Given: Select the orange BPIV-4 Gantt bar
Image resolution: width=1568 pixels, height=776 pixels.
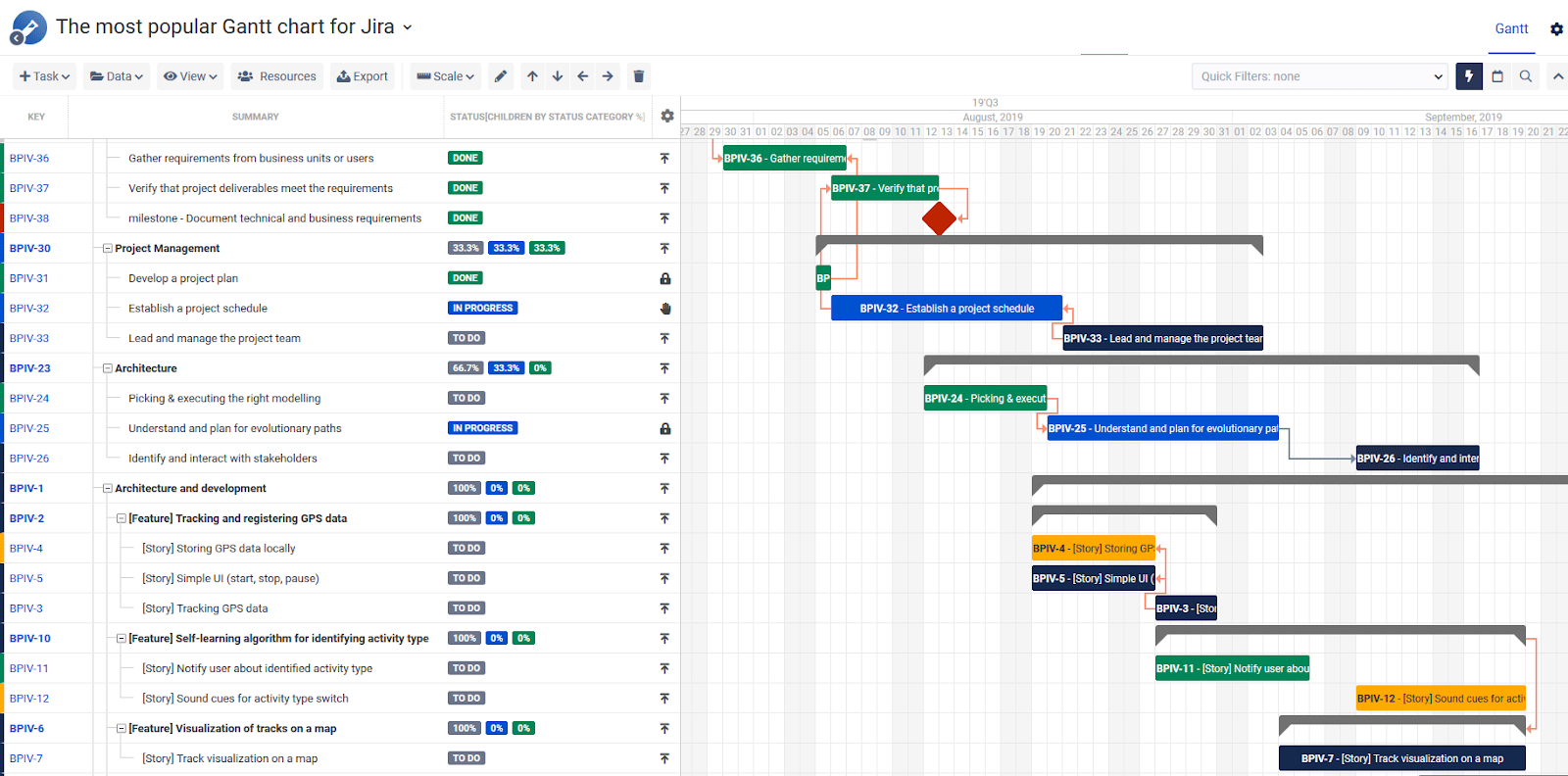Looking at the screenshot, I should 1094,549.
